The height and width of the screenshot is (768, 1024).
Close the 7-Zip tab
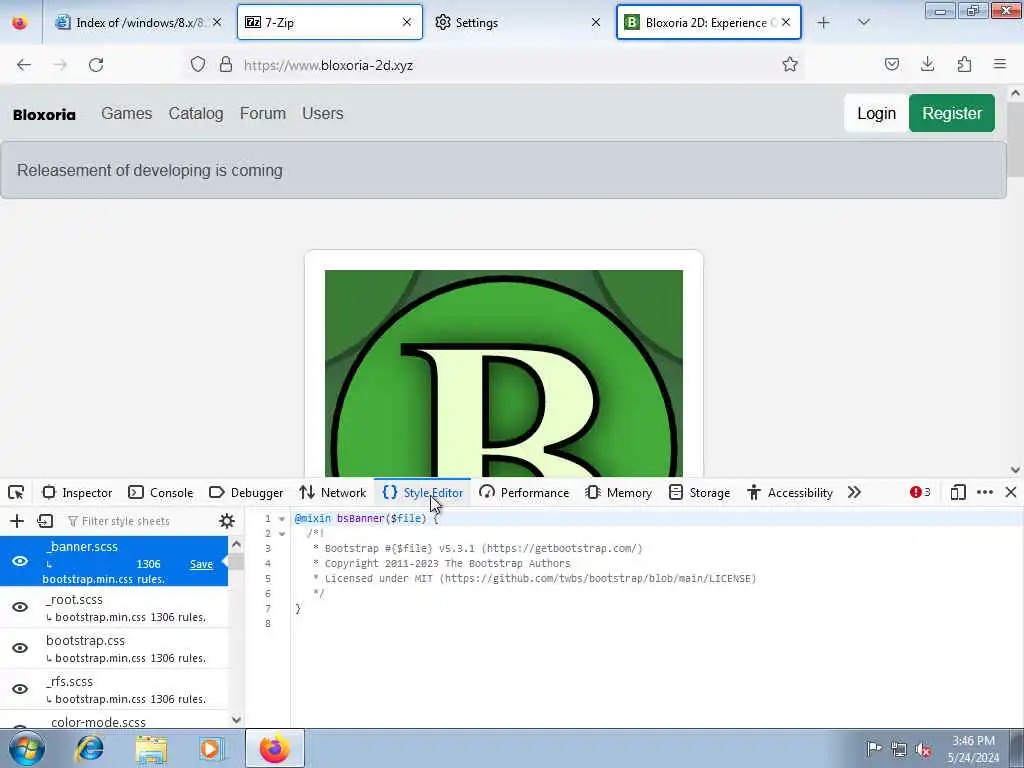(407, 22)
